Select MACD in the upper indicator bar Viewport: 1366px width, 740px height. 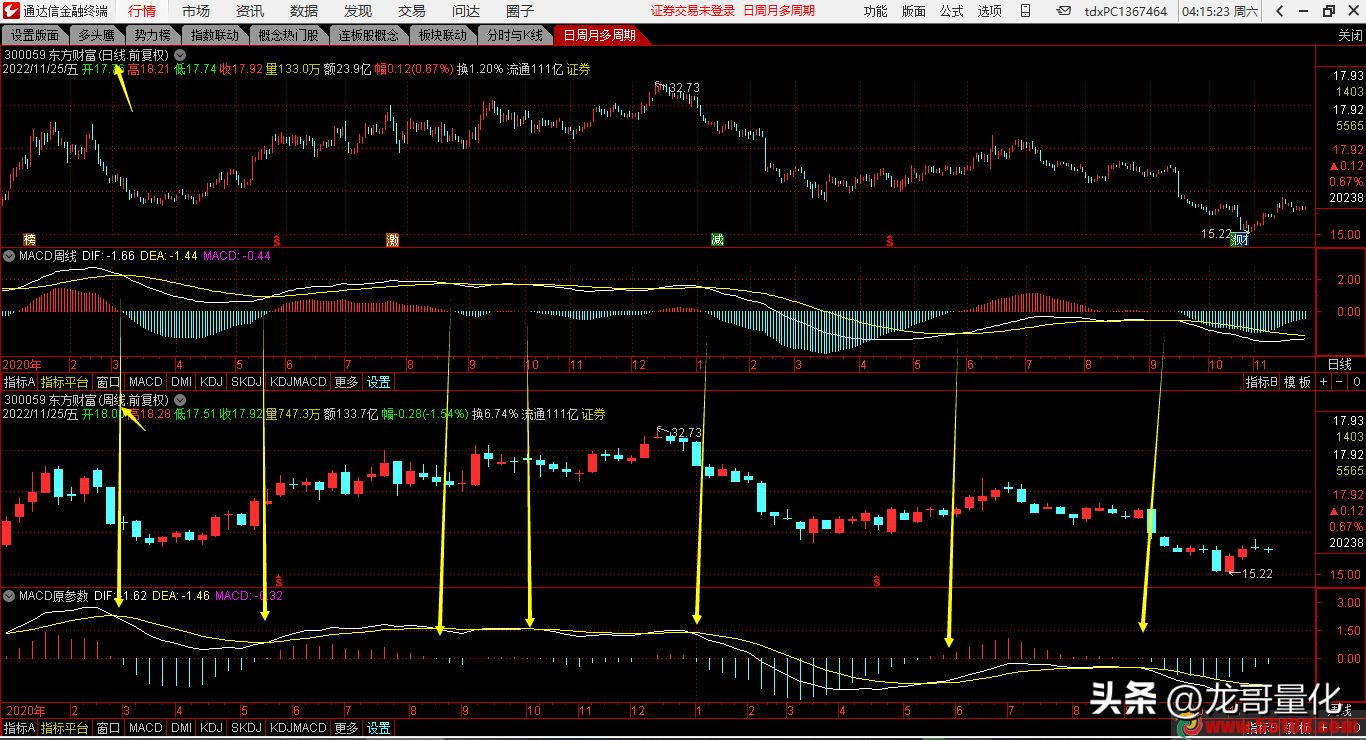[146, 382]
